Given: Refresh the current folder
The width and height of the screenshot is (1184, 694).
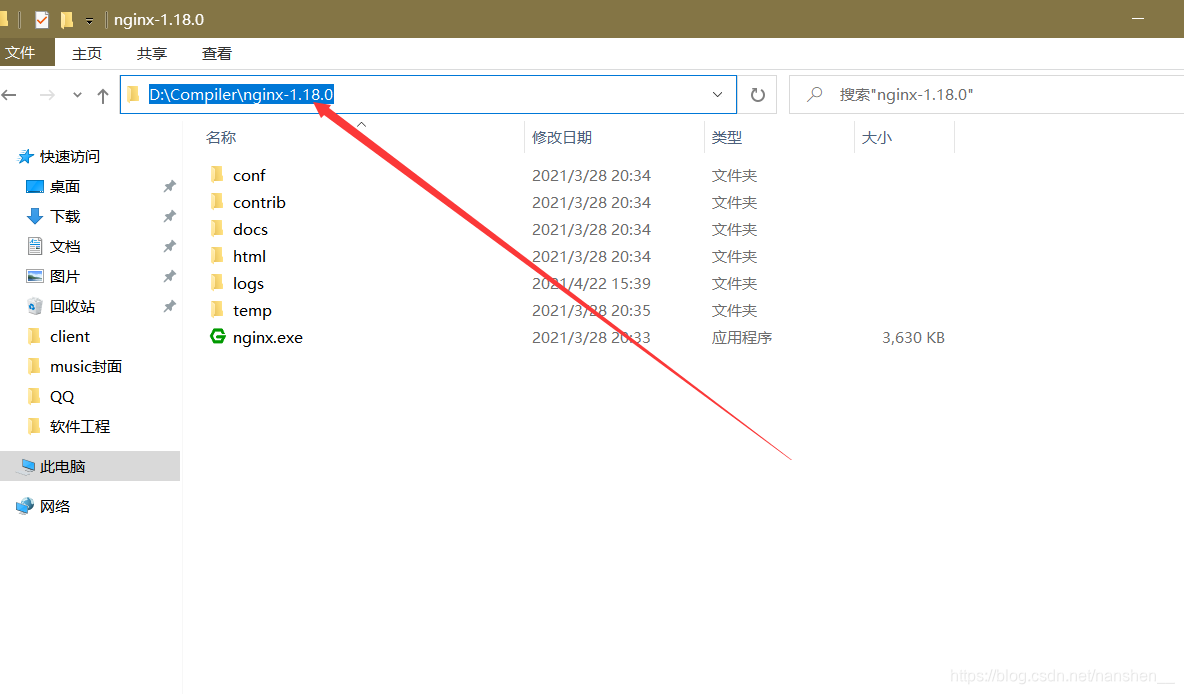Looking at the screenshot, I should (757, 94).
